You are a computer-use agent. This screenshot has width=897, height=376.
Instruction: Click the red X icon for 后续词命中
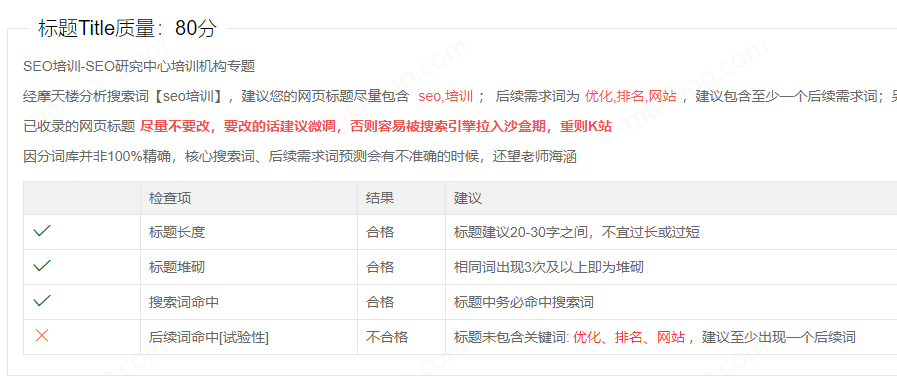point(42,335)
